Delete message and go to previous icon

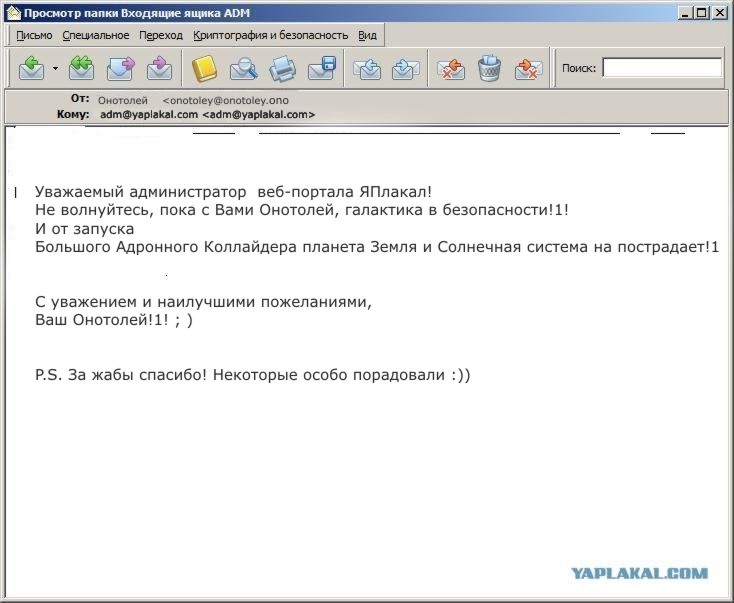tap(450, 68)
